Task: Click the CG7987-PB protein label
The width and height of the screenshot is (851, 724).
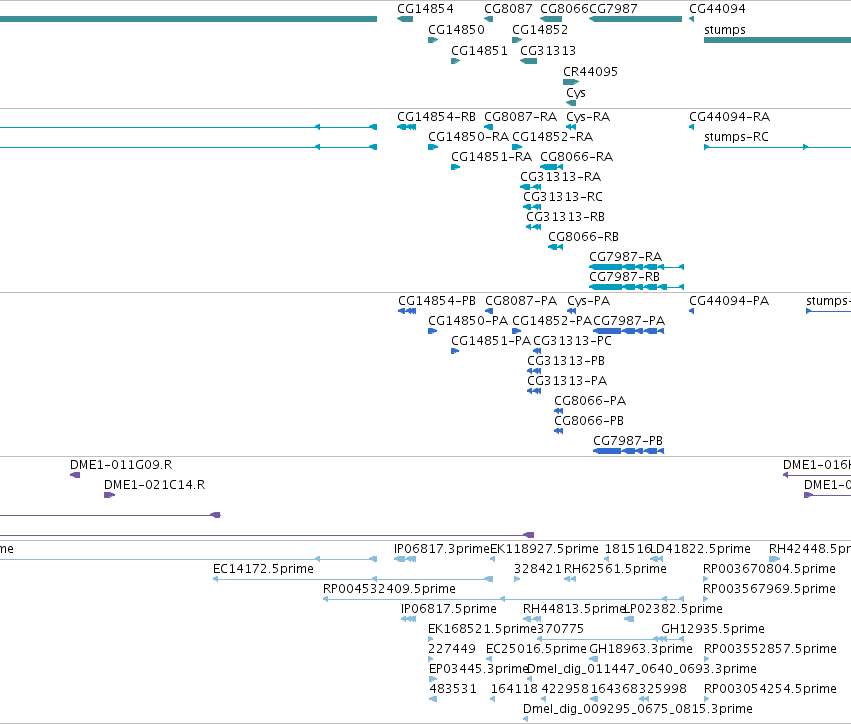Action: 628,441
